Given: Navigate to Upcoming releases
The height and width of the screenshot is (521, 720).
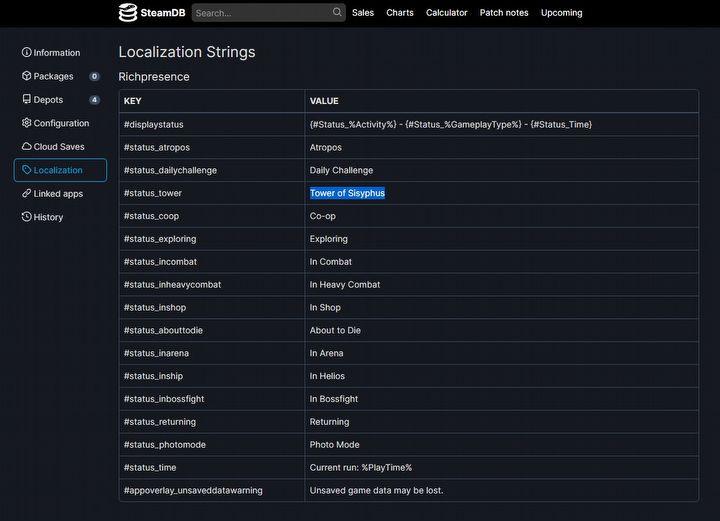Looking at the screenshot, I should (x=561, y=13).
